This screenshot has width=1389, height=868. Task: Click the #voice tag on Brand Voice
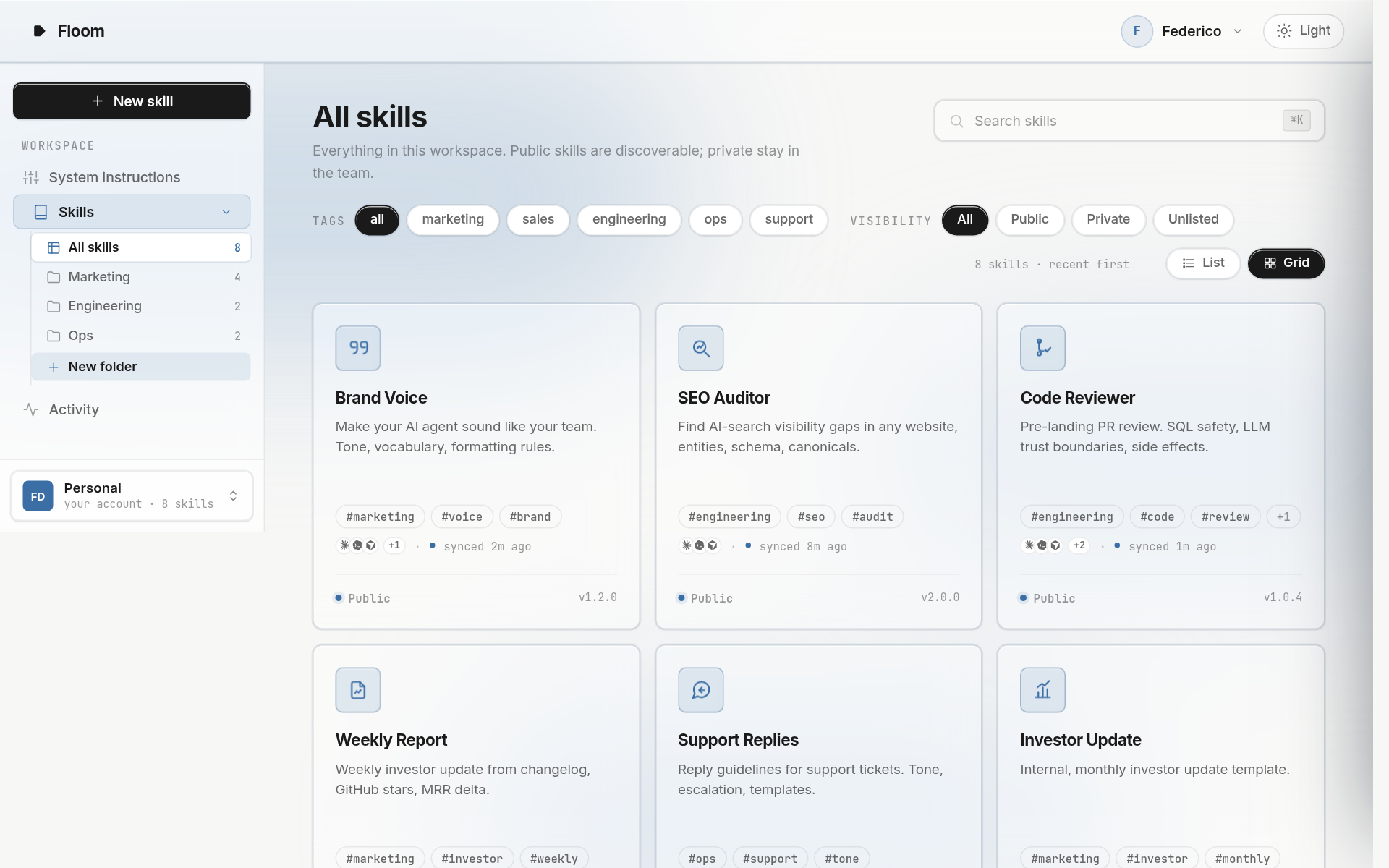coord(462,516)
